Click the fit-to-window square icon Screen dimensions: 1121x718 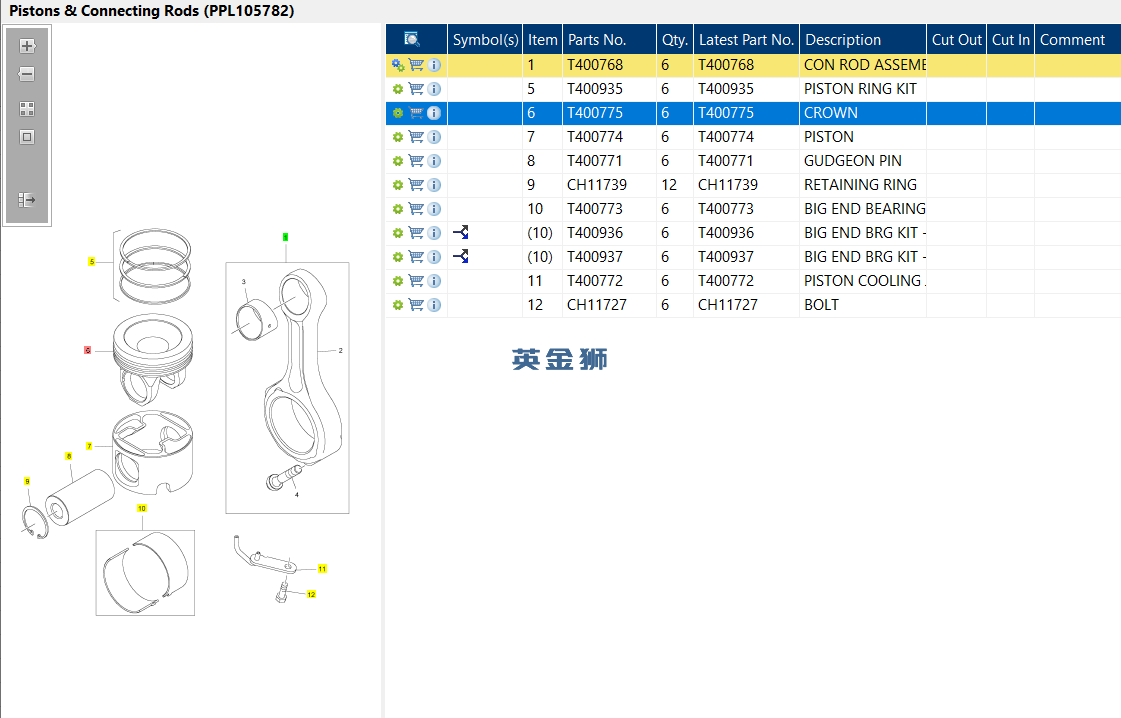pos(27,137)
